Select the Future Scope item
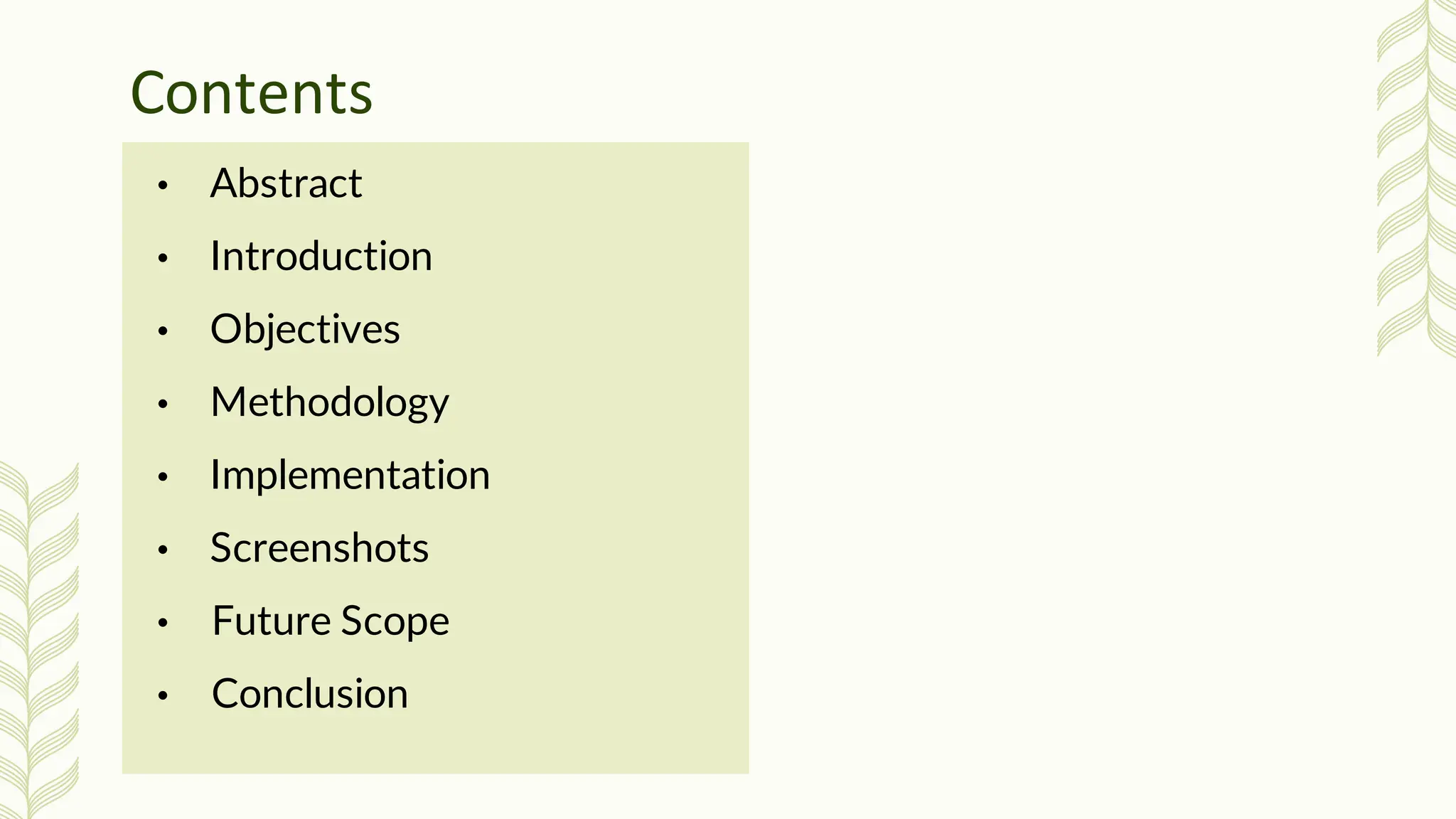 [x=331, y=622]
